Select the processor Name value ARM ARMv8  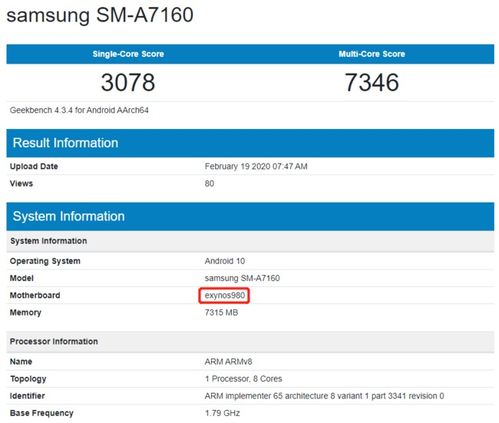coord(228,362)
